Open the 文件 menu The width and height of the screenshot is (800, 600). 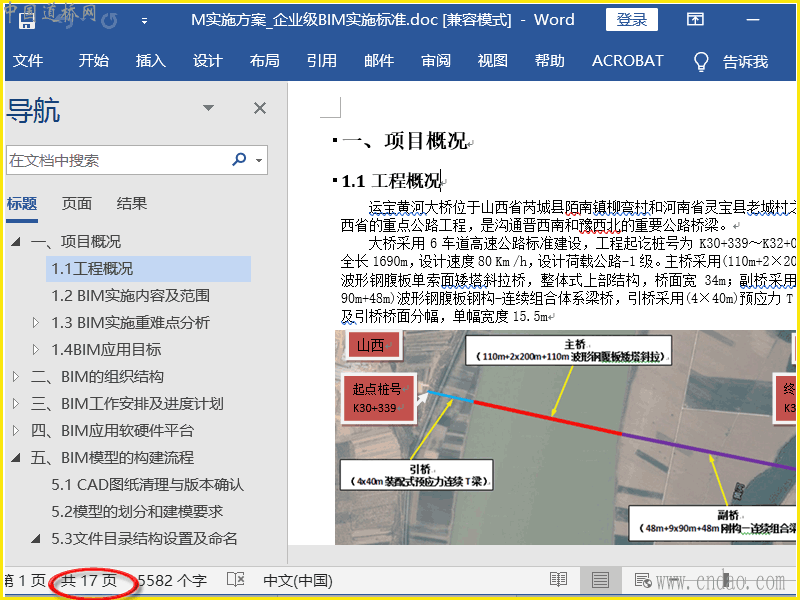pyautogui.click(x=28, y=61)
